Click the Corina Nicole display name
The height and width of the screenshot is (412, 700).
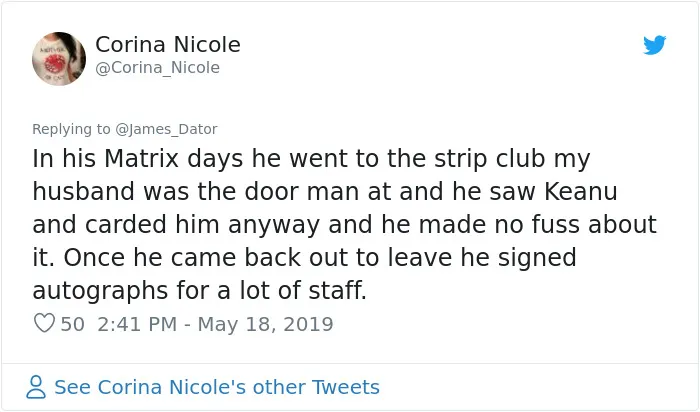pyautogui.click(x=168, y=45)
